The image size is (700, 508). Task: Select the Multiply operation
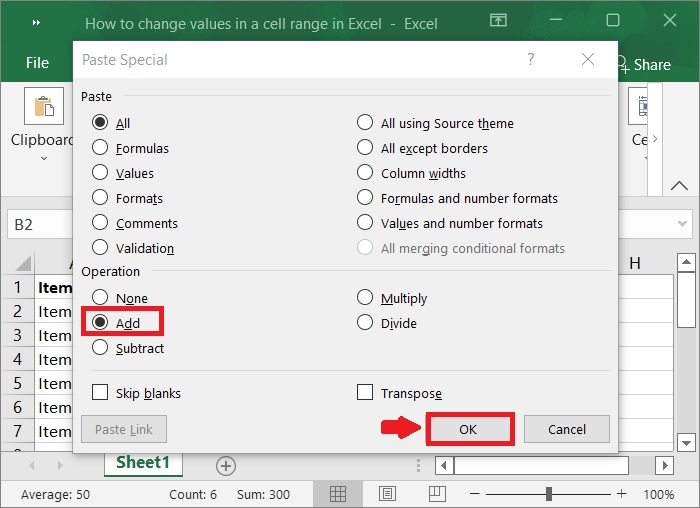pos(365,298)
